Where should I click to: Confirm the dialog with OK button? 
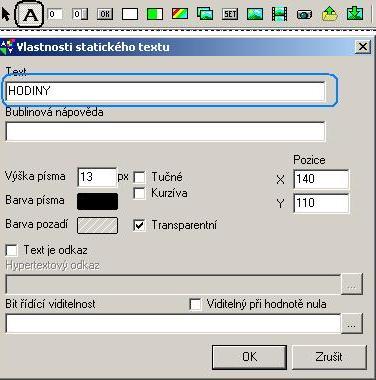tap(249, 357)
